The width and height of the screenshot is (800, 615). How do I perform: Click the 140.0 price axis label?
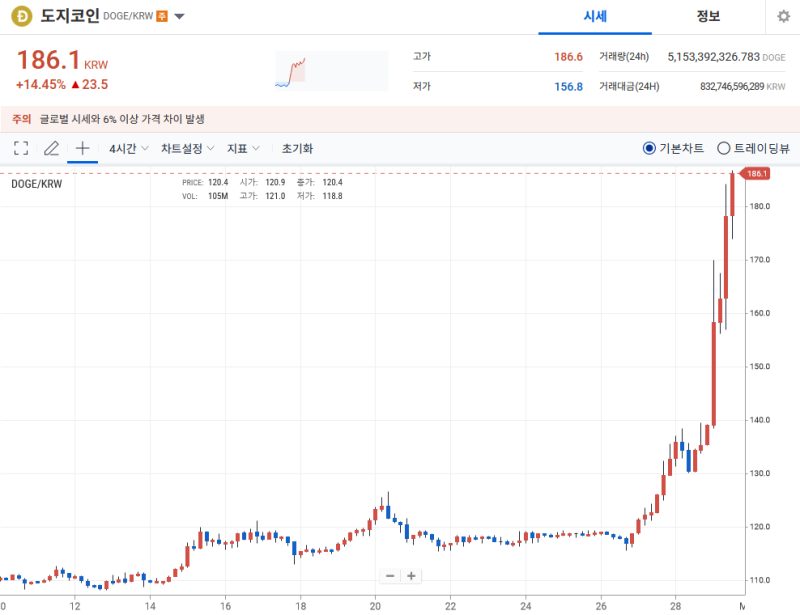(760, 420)
